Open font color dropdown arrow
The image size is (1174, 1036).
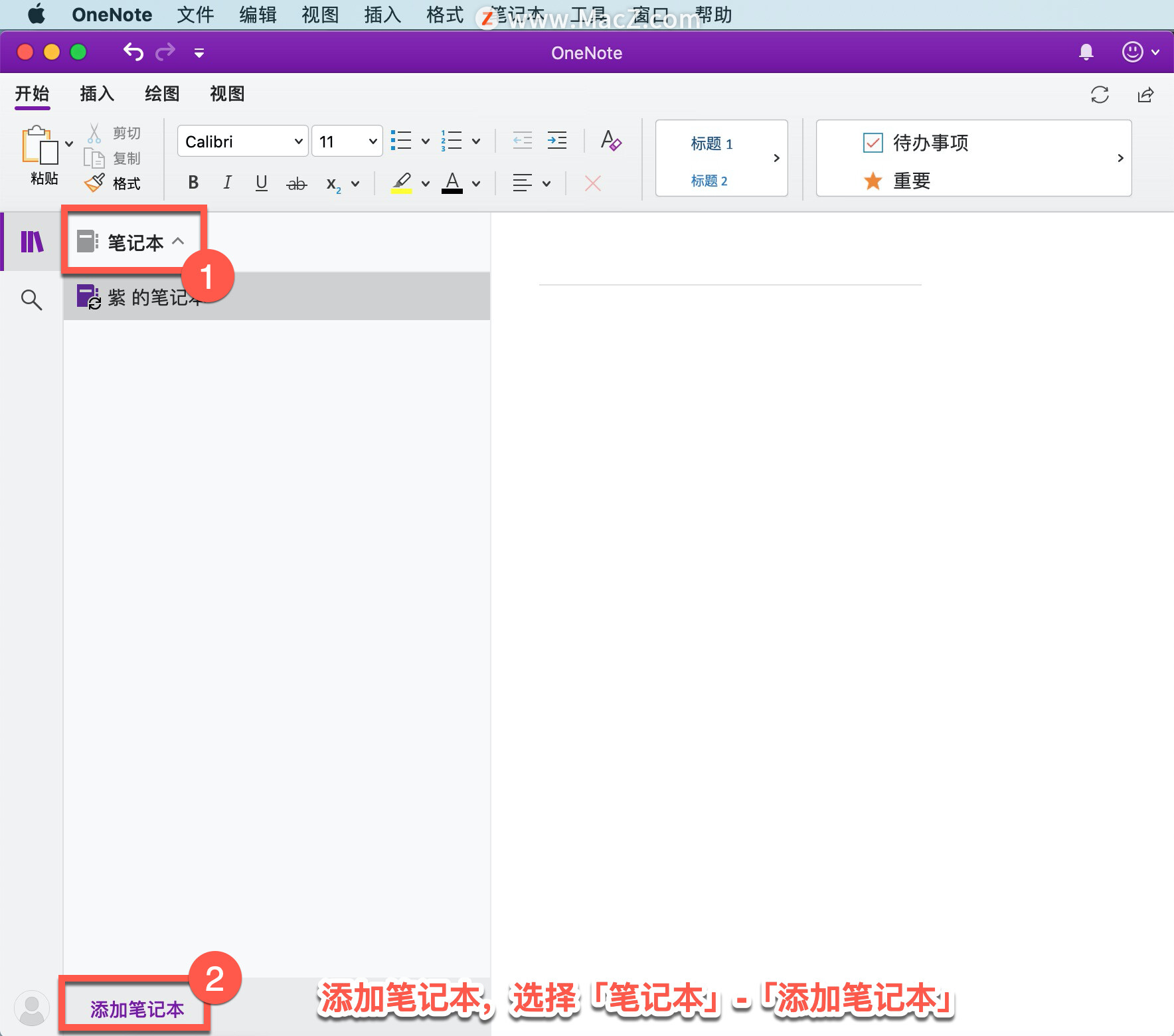pos(476,184)
